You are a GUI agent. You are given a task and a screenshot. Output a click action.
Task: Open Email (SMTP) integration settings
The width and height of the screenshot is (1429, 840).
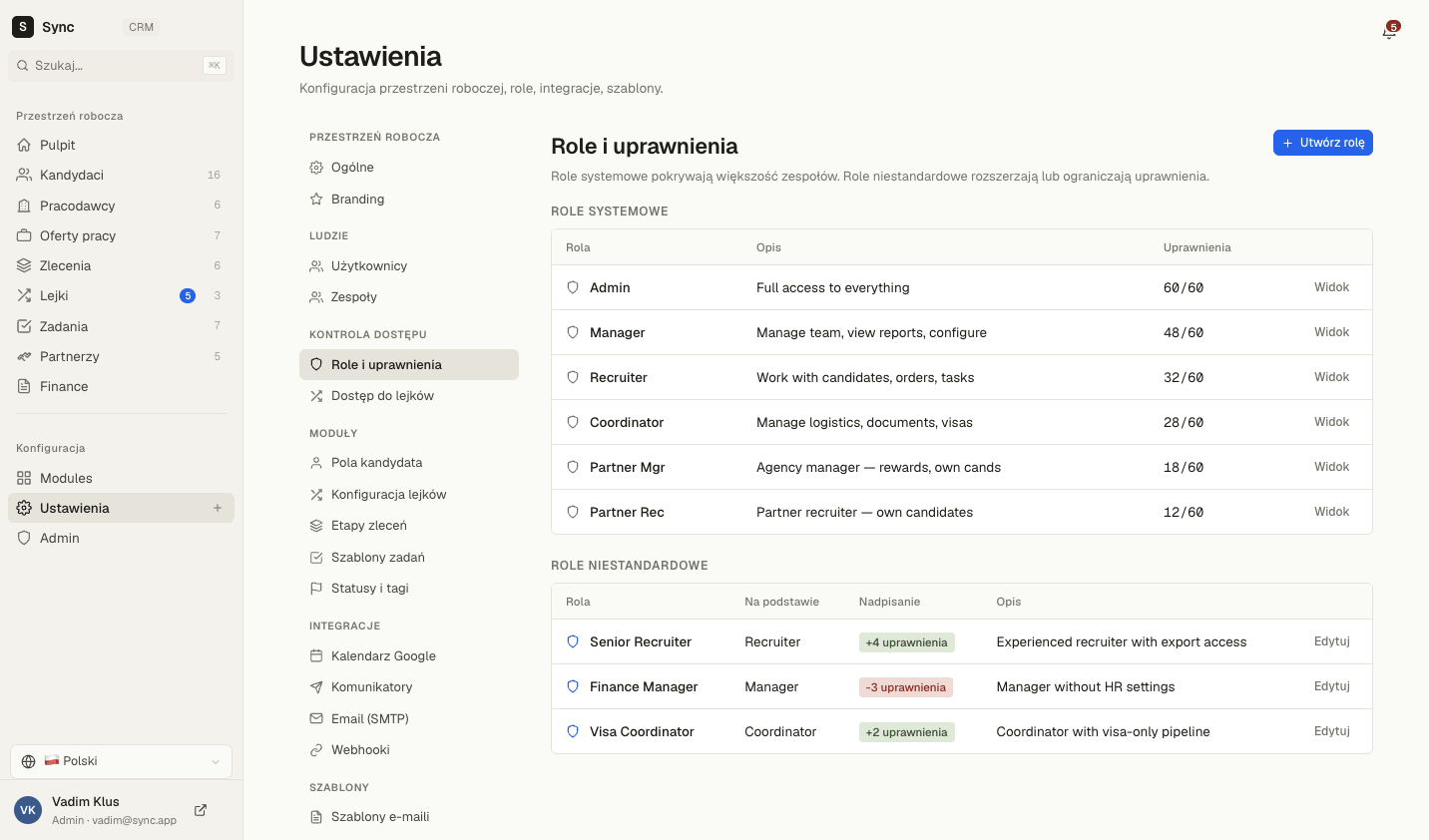(x=409, y=718)
